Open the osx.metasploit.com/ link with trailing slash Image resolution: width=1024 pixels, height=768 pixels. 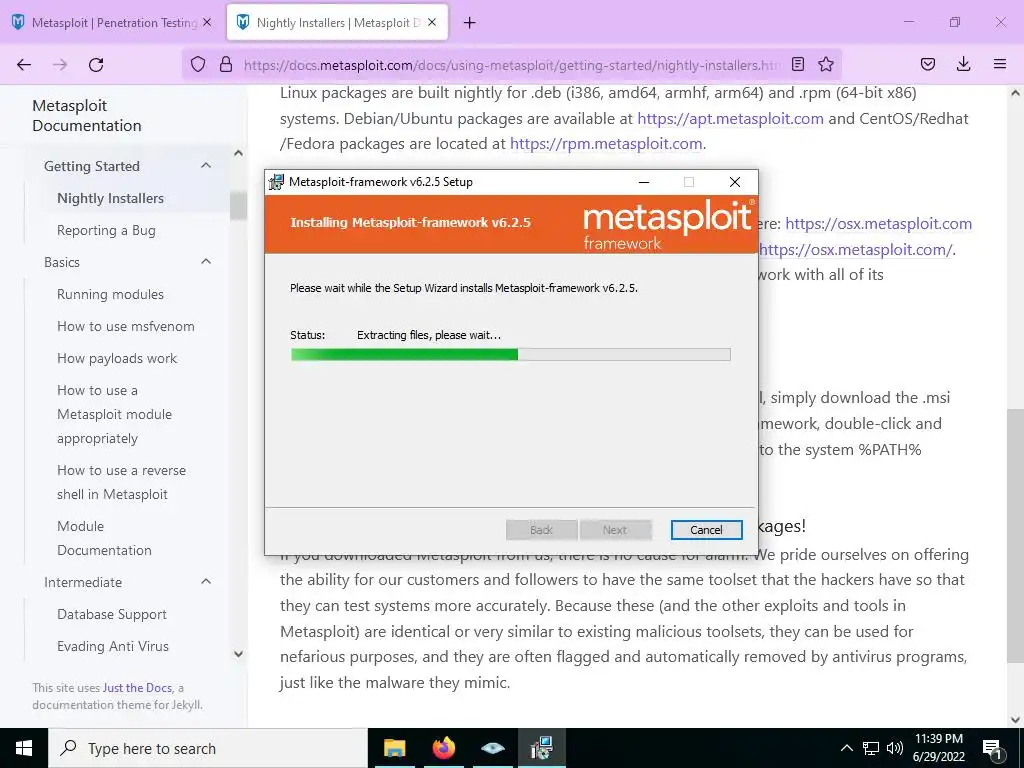[x=856, y=249]
